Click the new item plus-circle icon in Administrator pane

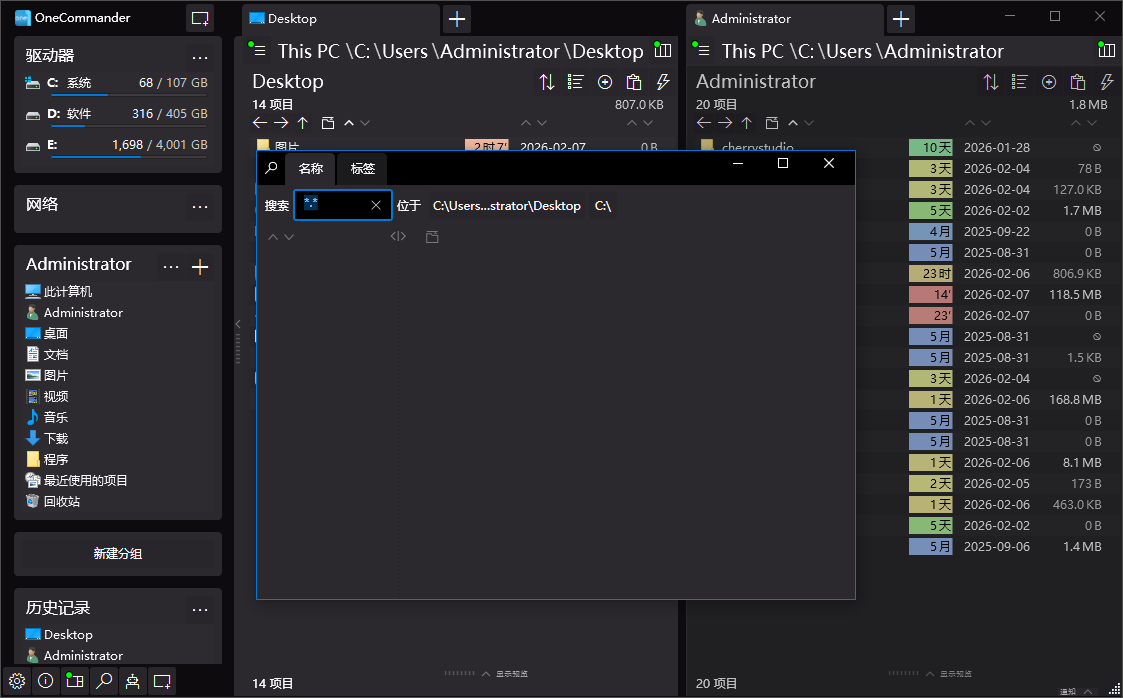[x=1049, y=82]
